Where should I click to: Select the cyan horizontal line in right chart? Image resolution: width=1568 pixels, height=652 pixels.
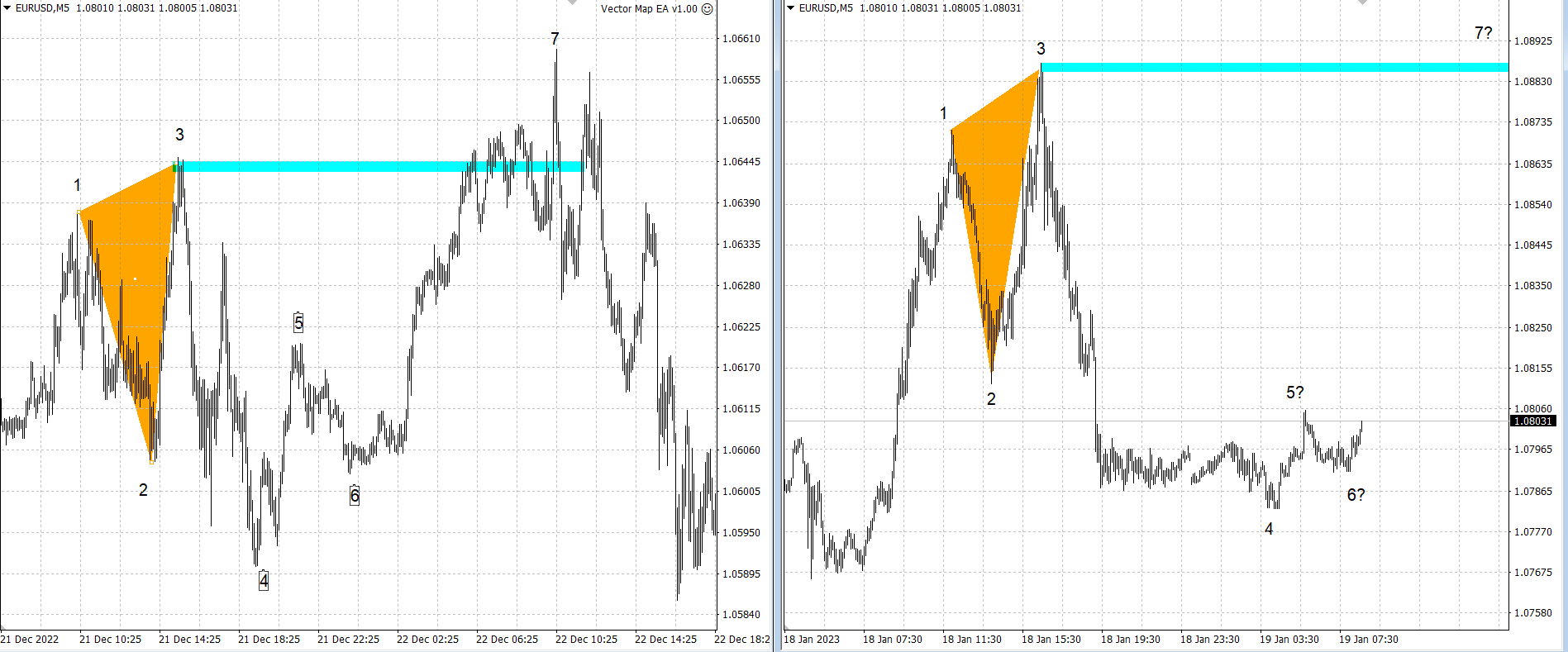click(1275, 67)
